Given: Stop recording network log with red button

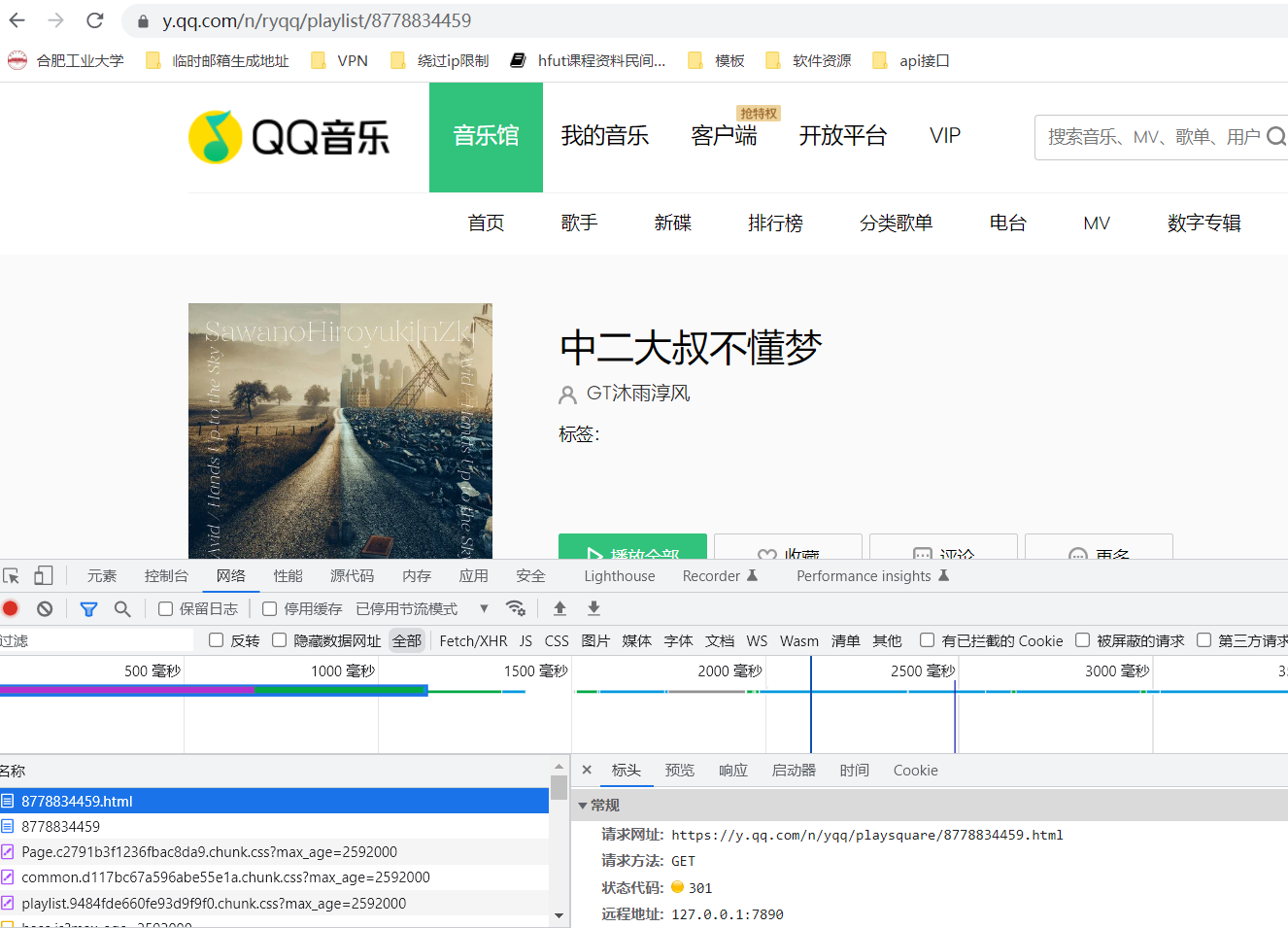Looking at the screenshot, I should point(11,609).
